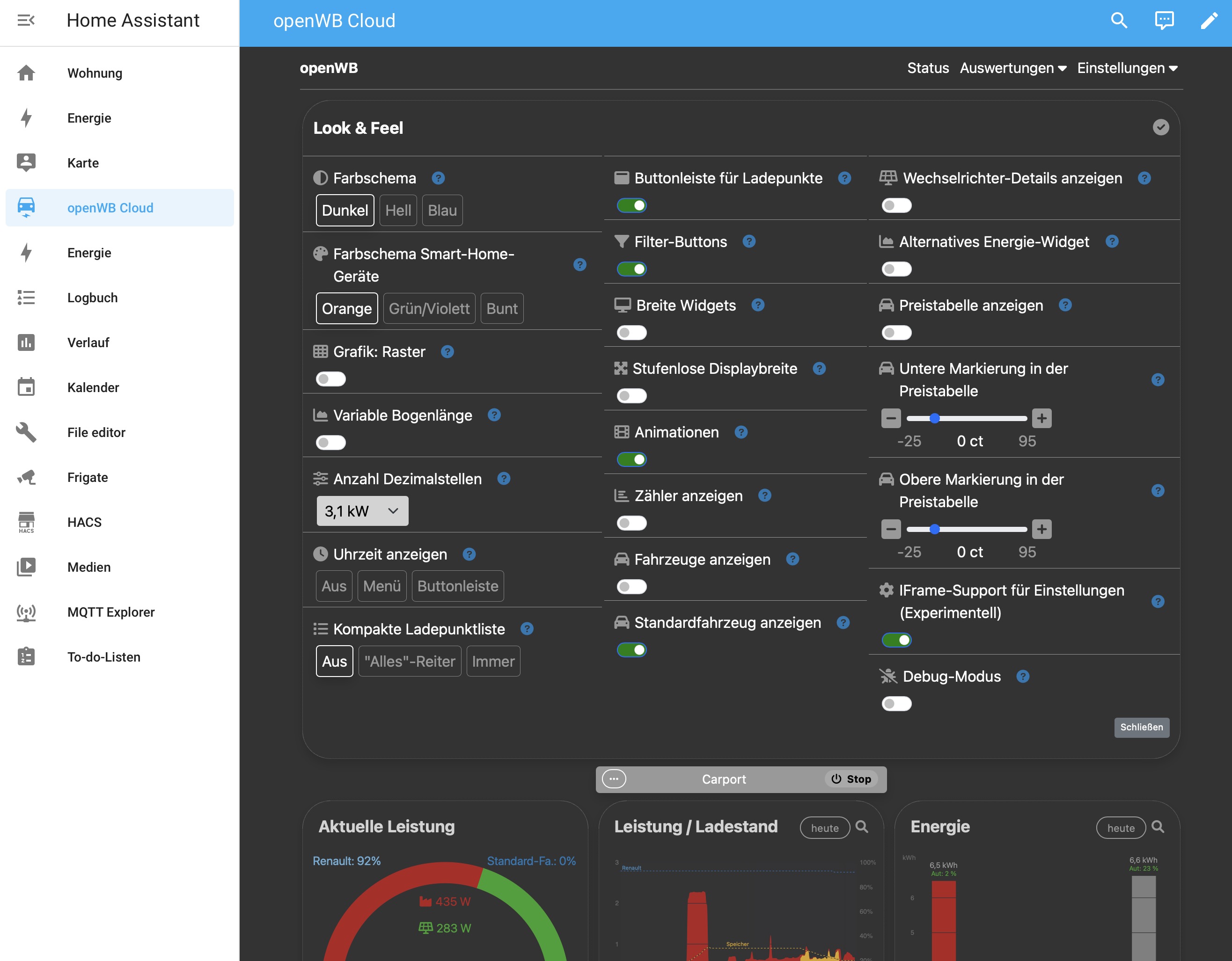This screenshot has height=961, width=1232.
Task: Zoom the Leistung / Ladestand graph
Action: pyautogui.click(x=861, y=827)
